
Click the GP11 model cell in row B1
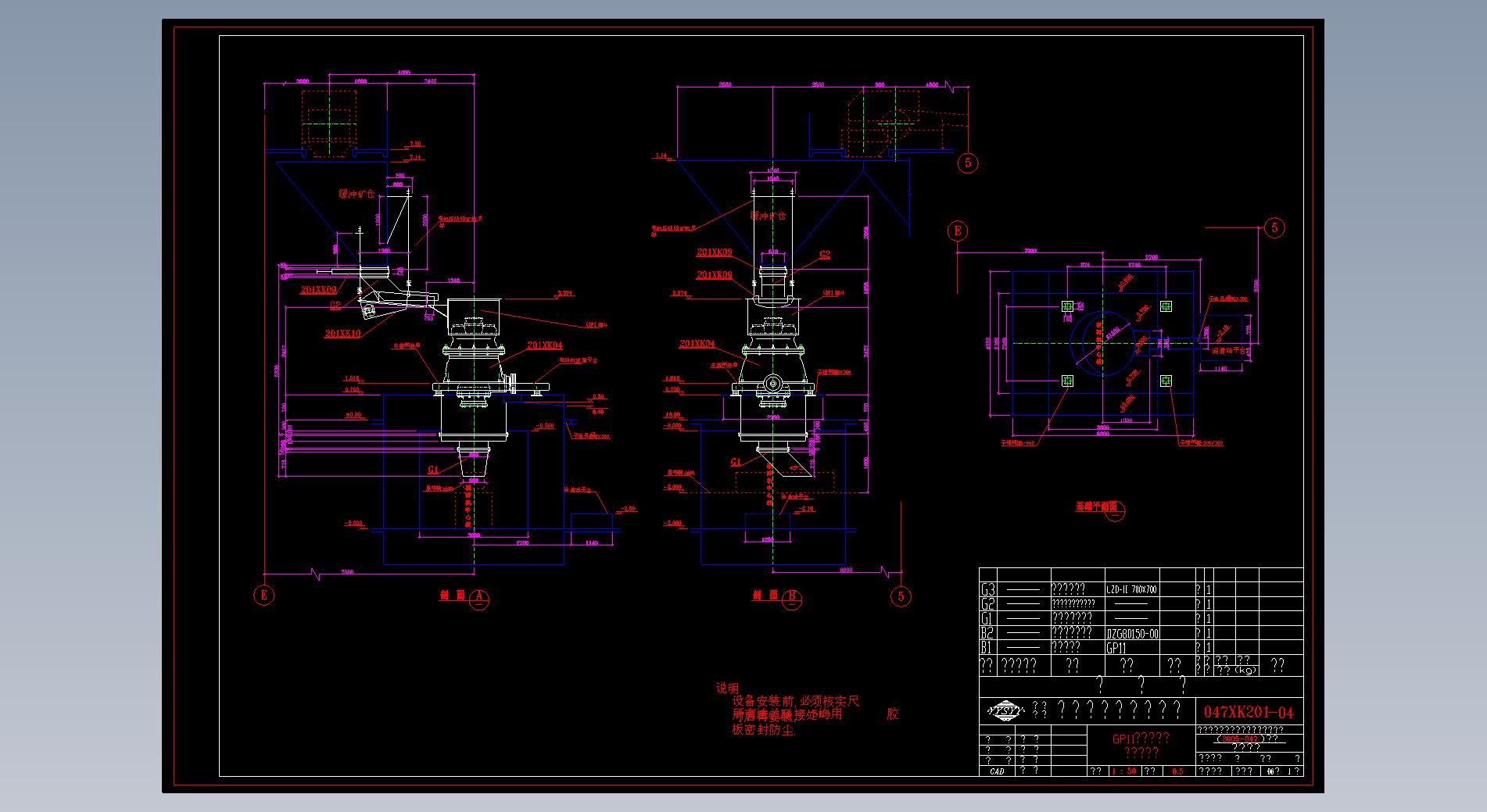1116,648
